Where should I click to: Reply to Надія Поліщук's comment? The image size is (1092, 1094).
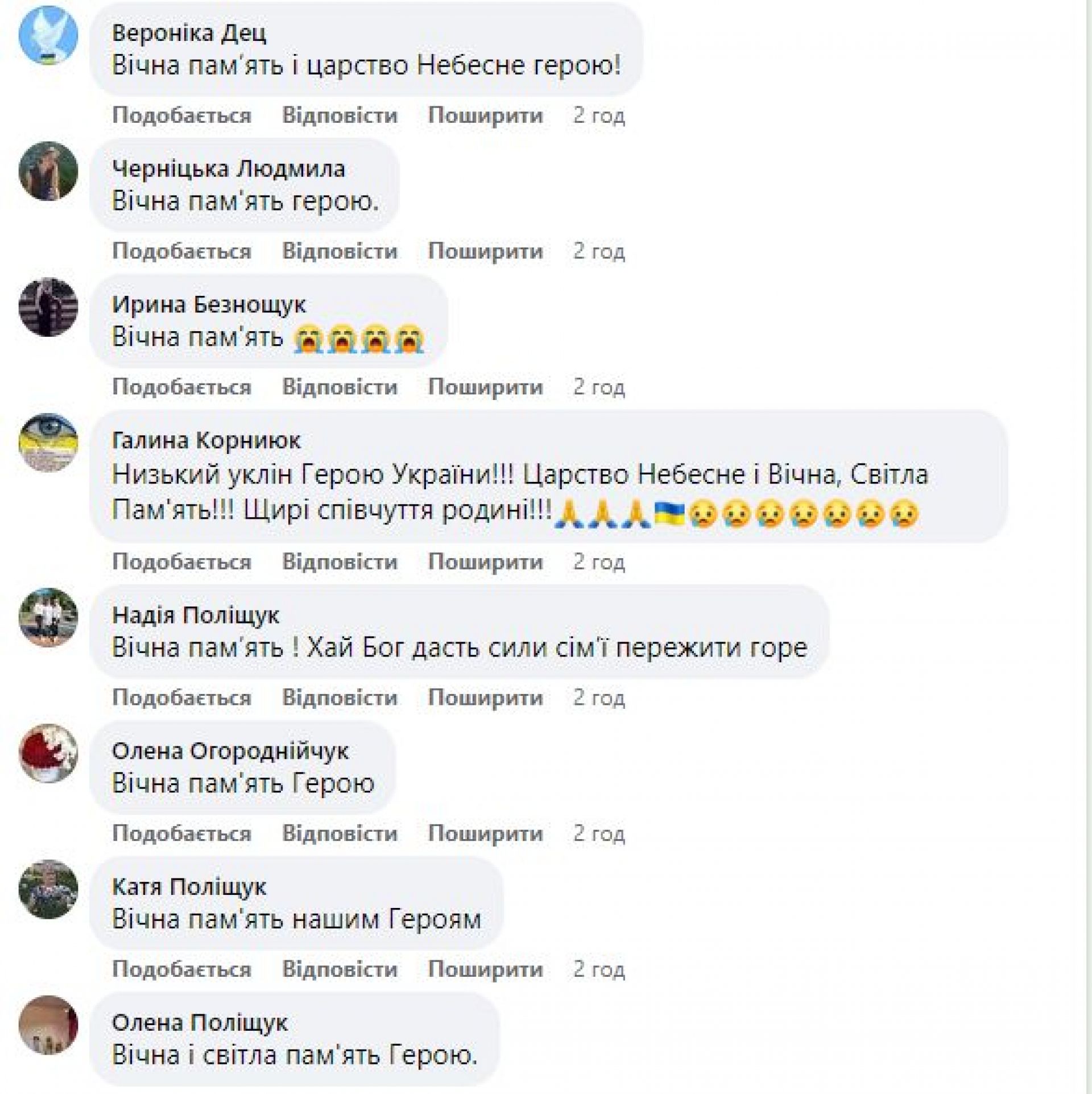340,698
